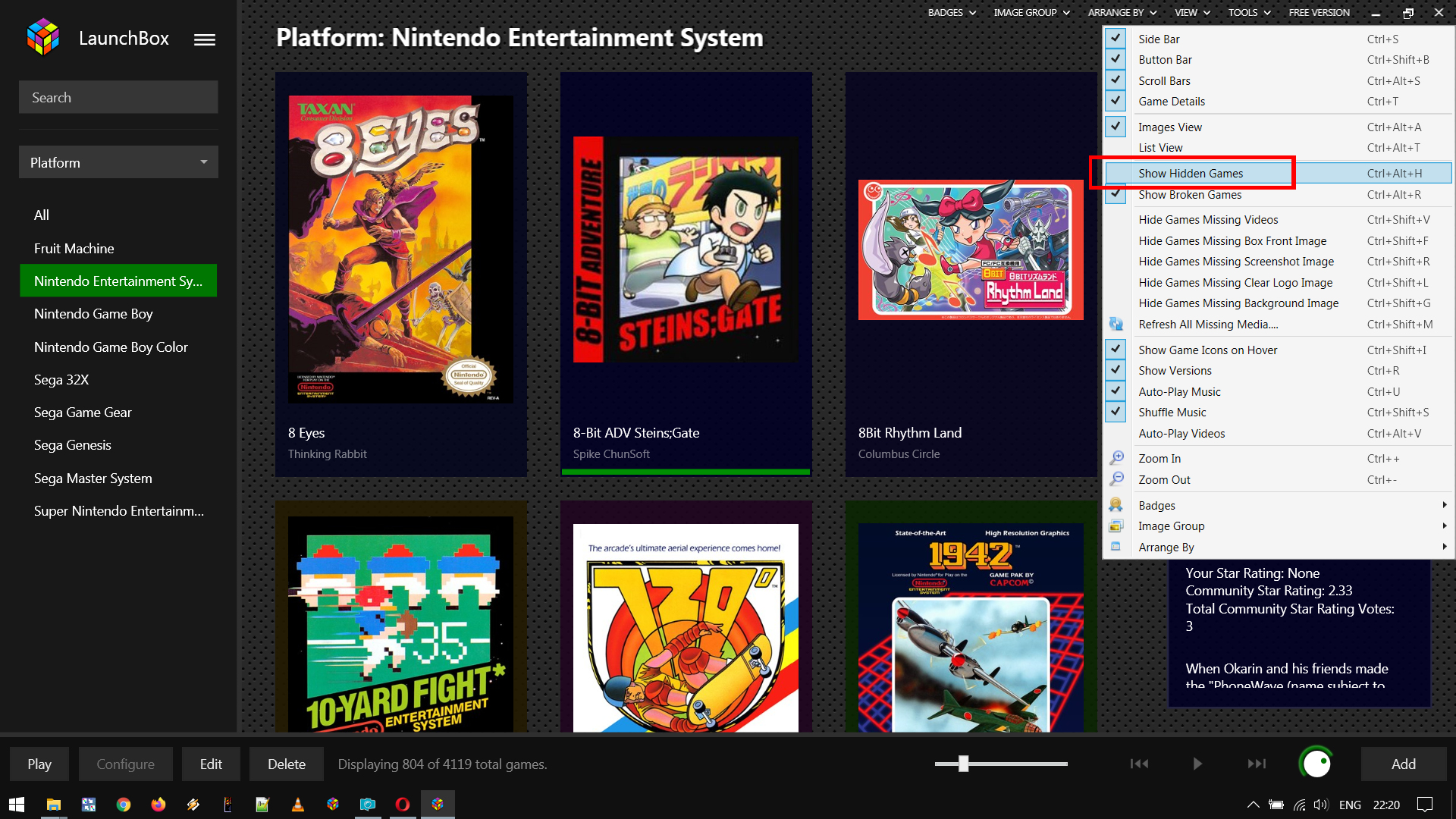1456x819 pixels.
Task: Toggle Scroll Bars option
Action: pos(1278,81)
